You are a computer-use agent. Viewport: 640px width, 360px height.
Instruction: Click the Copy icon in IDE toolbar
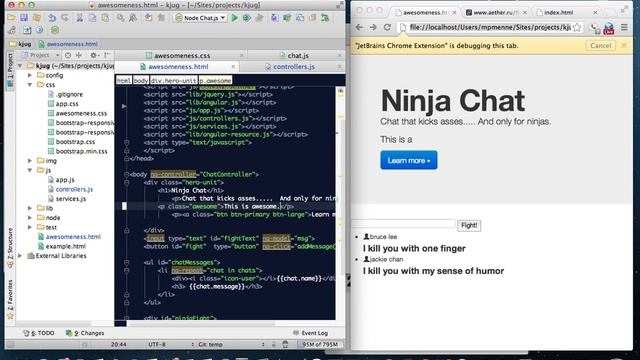coord(93,18)
